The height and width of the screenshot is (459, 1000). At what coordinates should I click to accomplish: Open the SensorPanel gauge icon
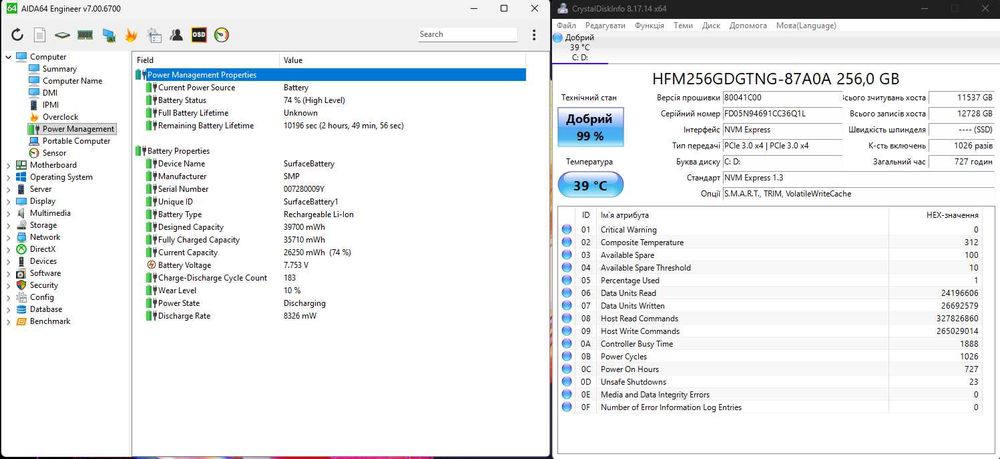[221, 34]
